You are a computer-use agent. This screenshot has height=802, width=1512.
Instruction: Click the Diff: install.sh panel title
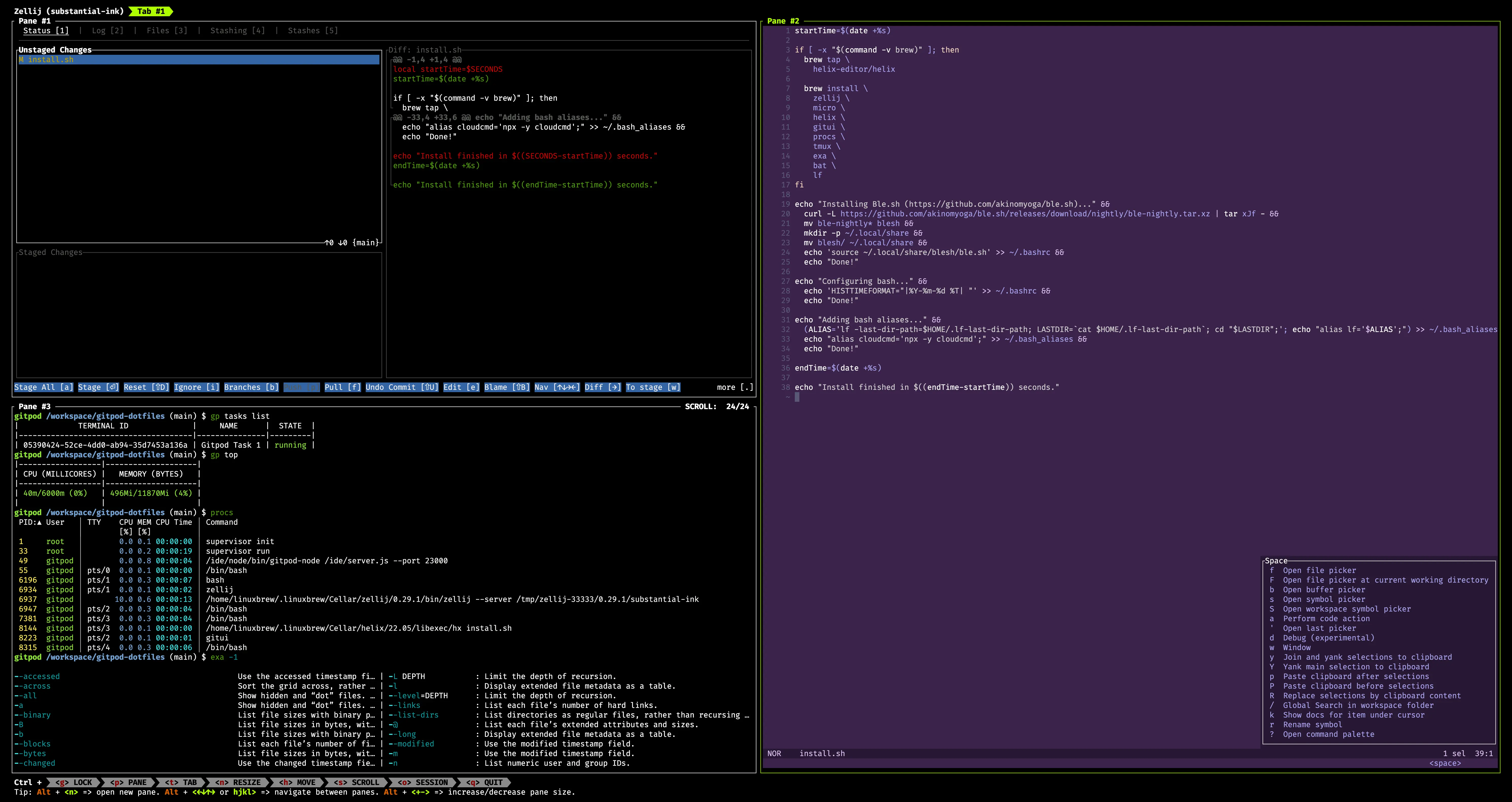[x=425, y=50]
